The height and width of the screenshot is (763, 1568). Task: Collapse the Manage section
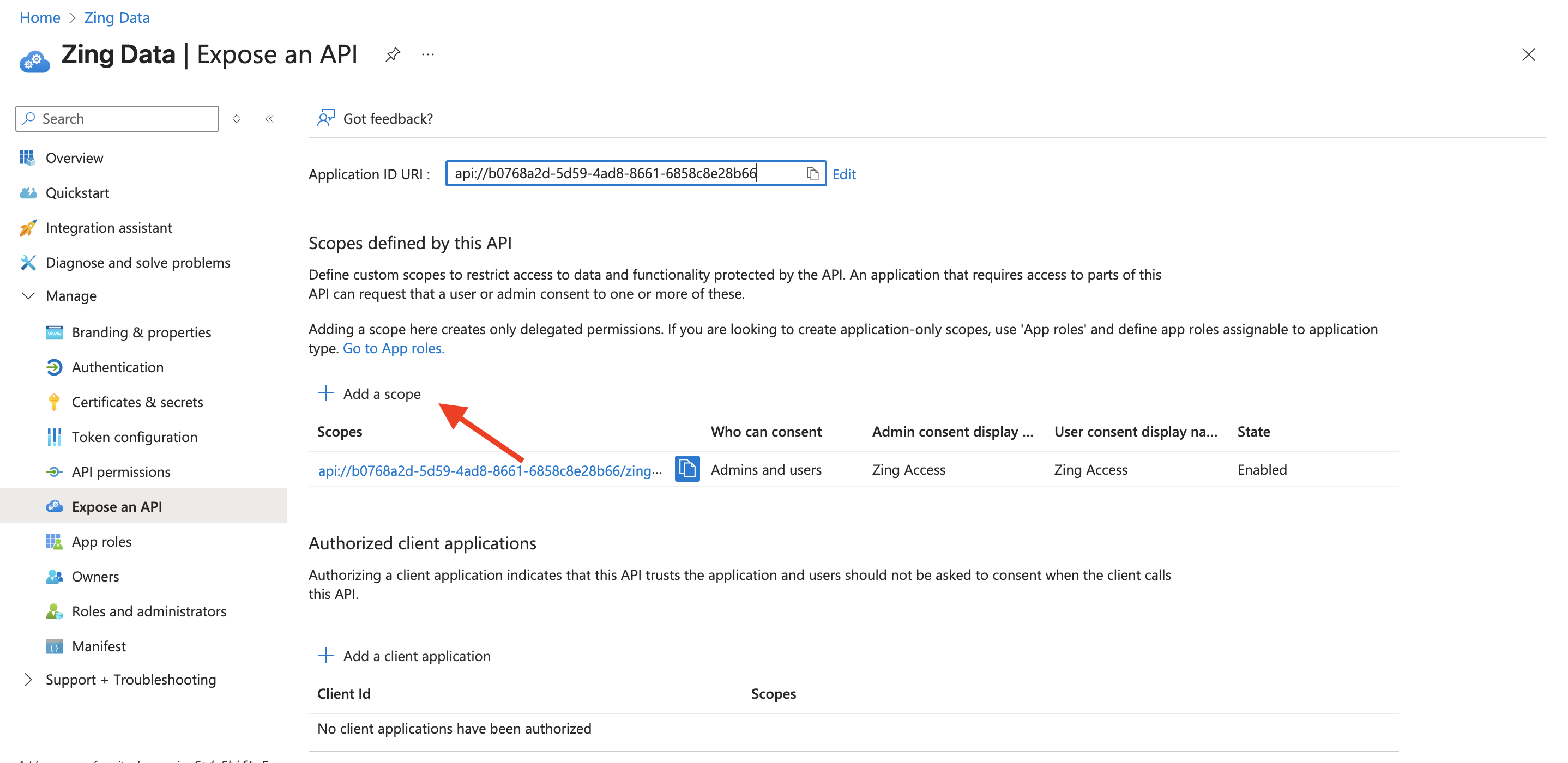(28, 296)
